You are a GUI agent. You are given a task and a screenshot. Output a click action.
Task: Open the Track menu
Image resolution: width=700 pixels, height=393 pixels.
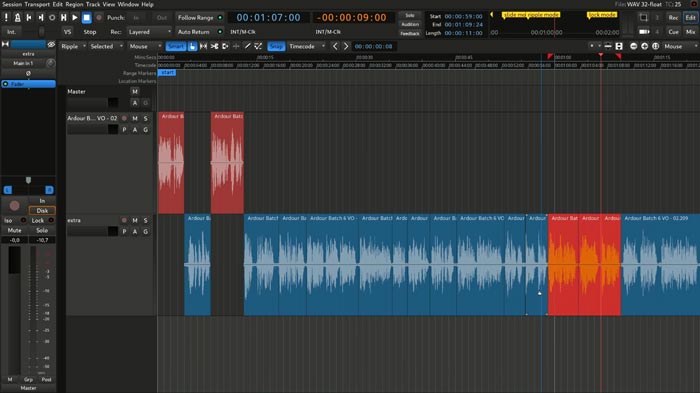pyautogui.click(x=93, y=4)
